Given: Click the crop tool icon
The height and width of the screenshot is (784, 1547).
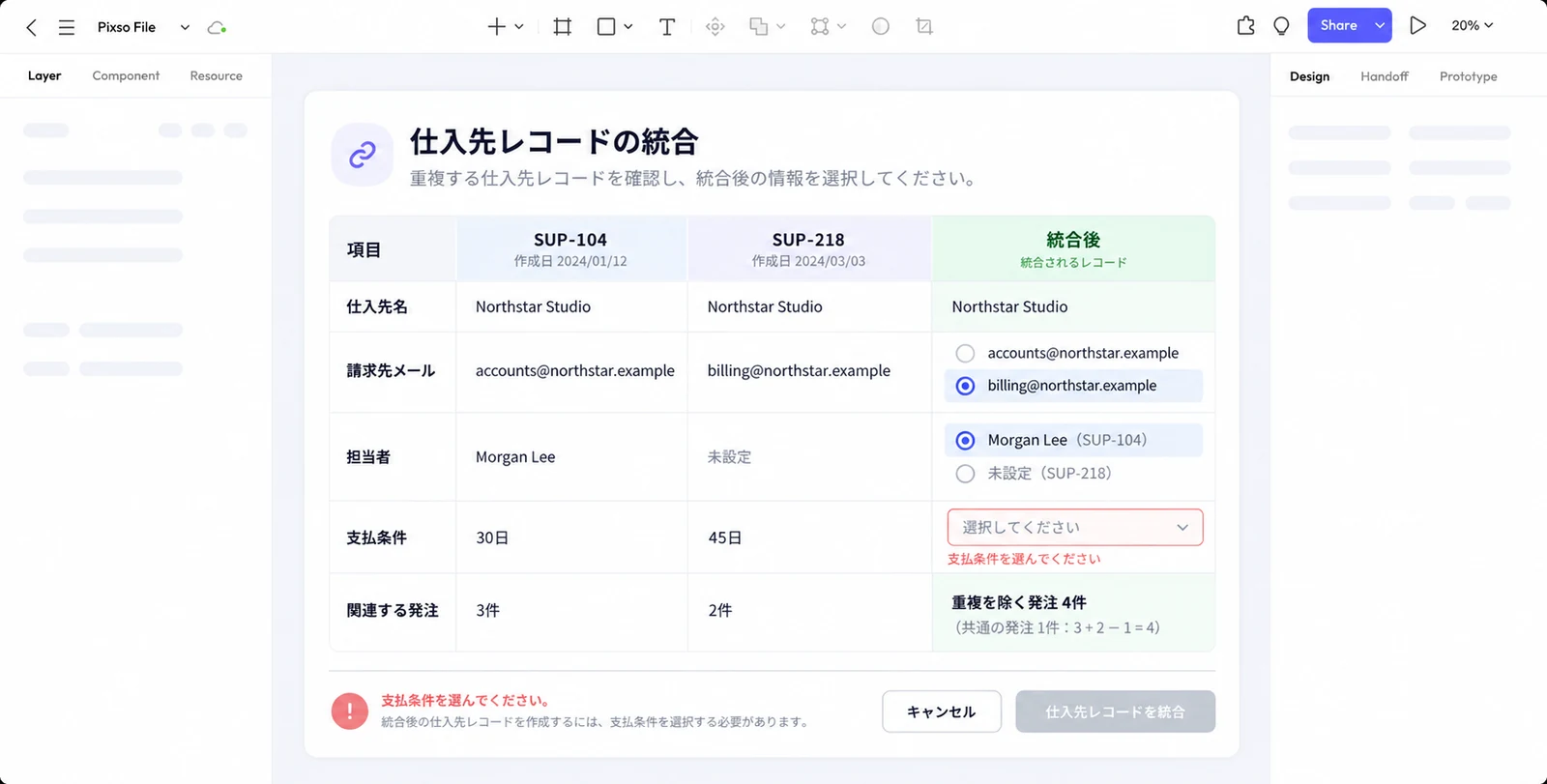Looking at the screenshot, I should coord(924,26).
